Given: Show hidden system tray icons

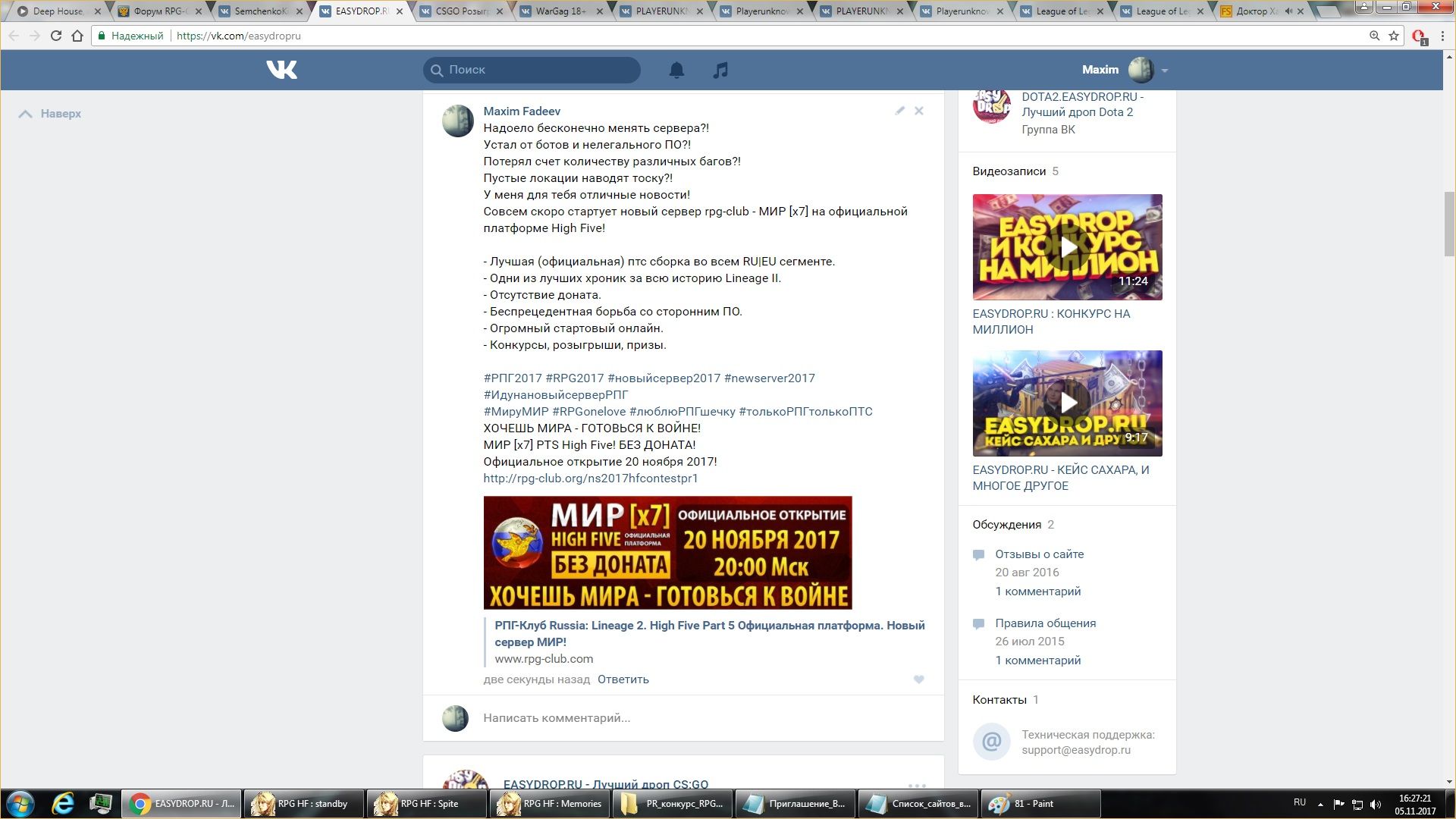Looking at the screenshot, I should [1320, 804].
